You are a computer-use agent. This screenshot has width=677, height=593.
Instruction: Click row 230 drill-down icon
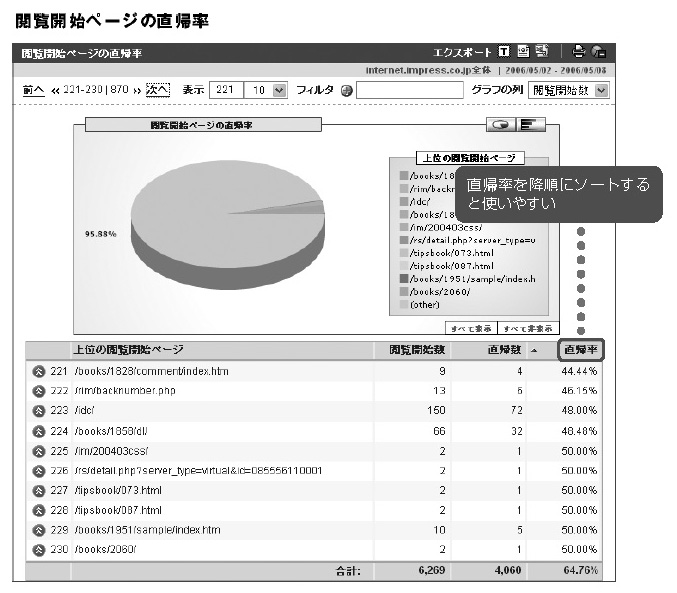point(39,550)
